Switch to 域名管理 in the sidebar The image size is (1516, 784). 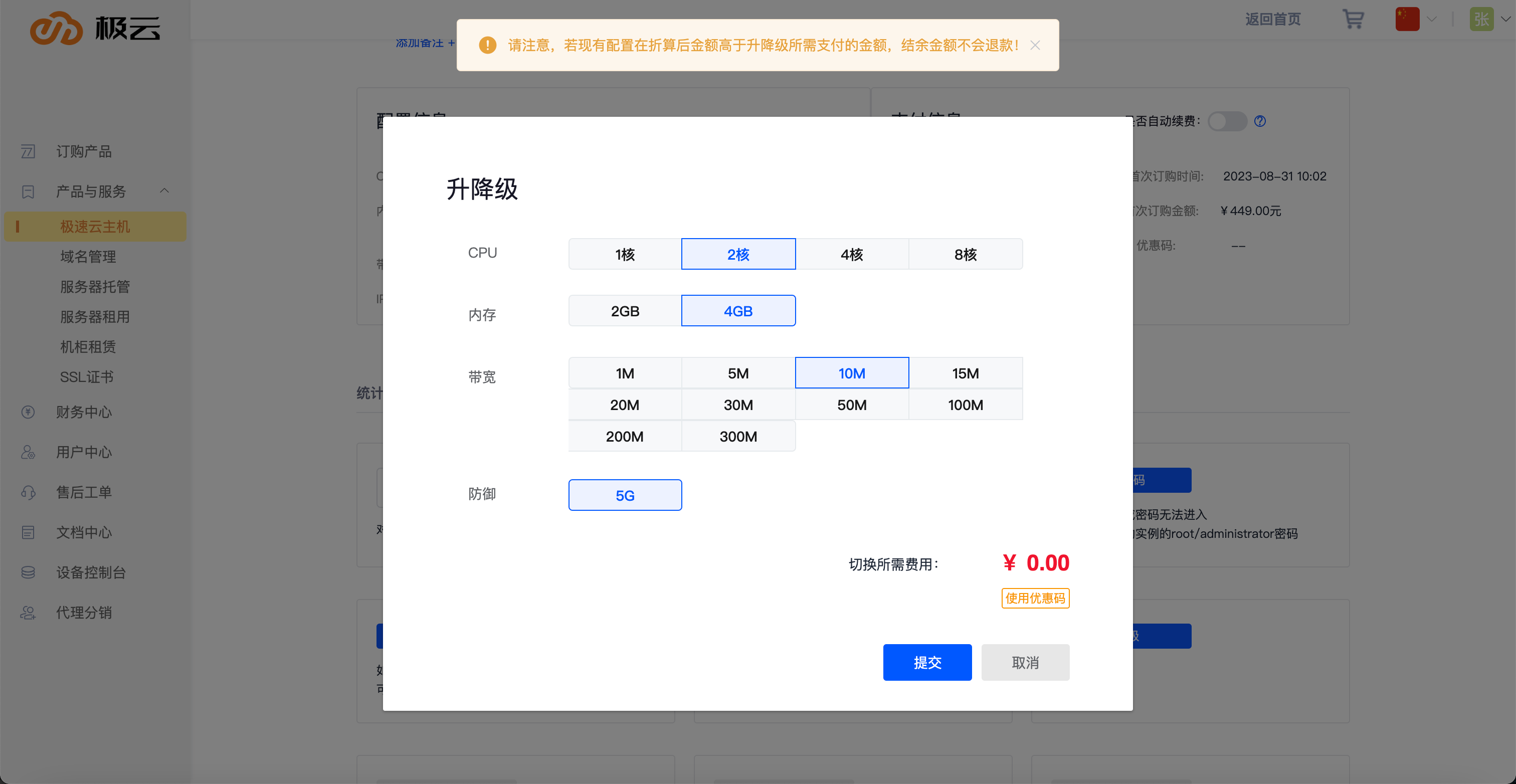[88, 256]
